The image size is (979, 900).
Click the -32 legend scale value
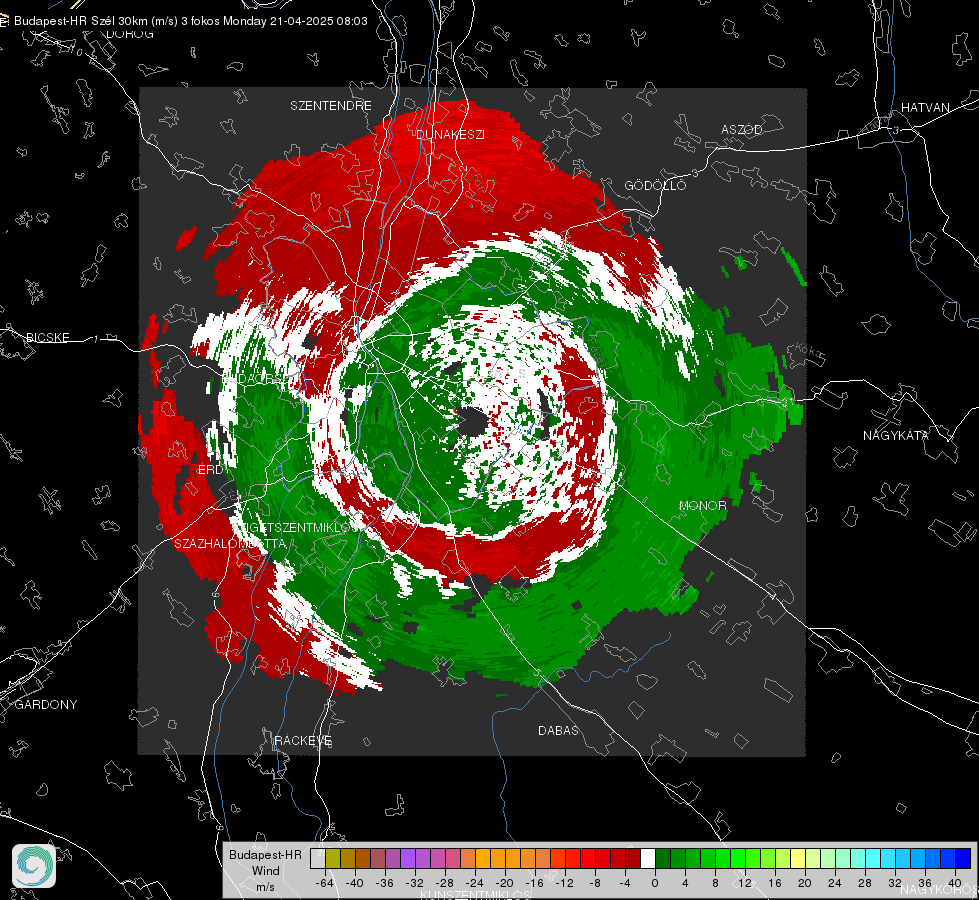(414, 883)
